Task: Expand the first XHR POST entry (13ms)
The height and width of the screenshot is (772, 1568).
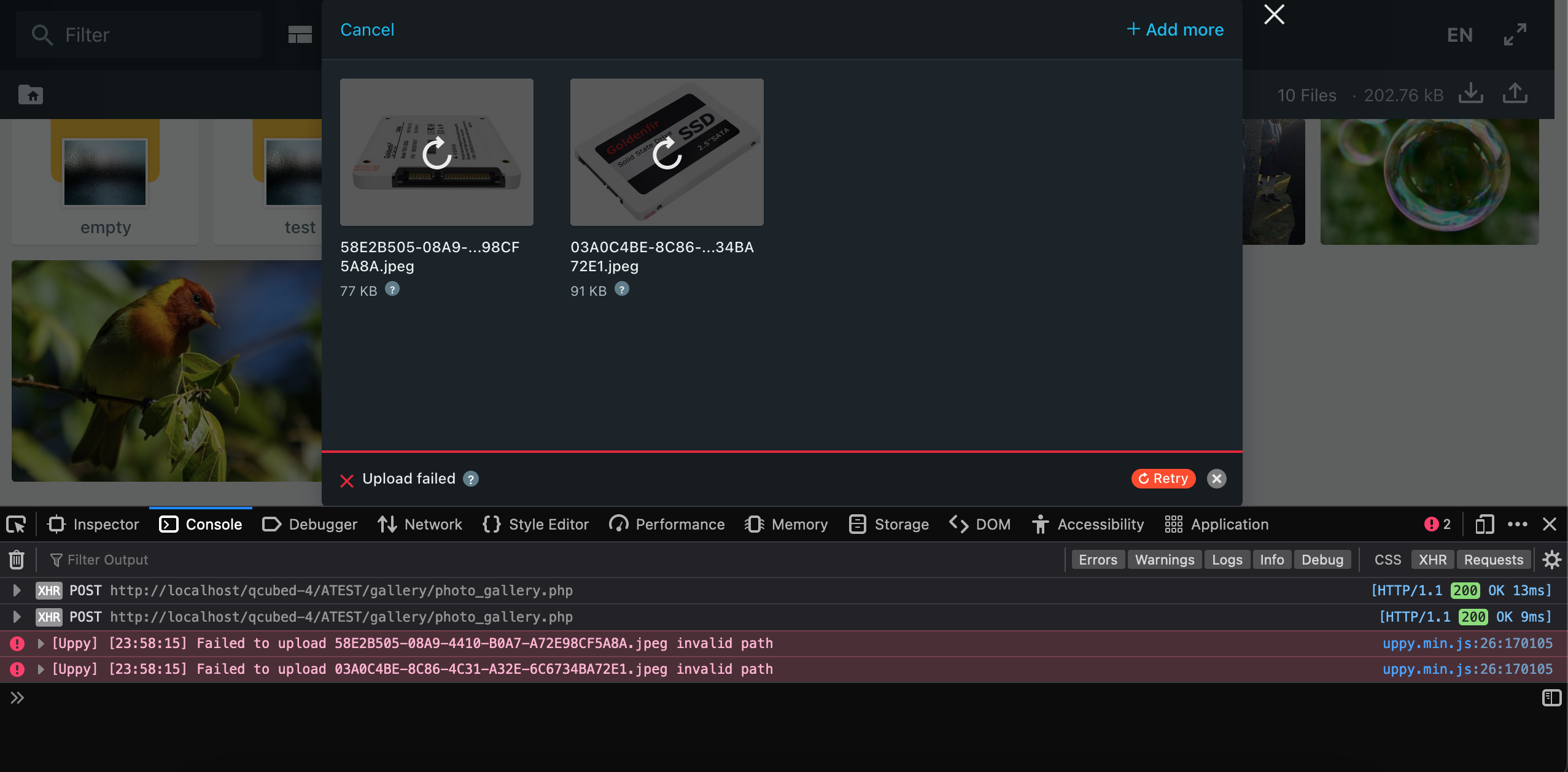Action: tap(17, 590)
